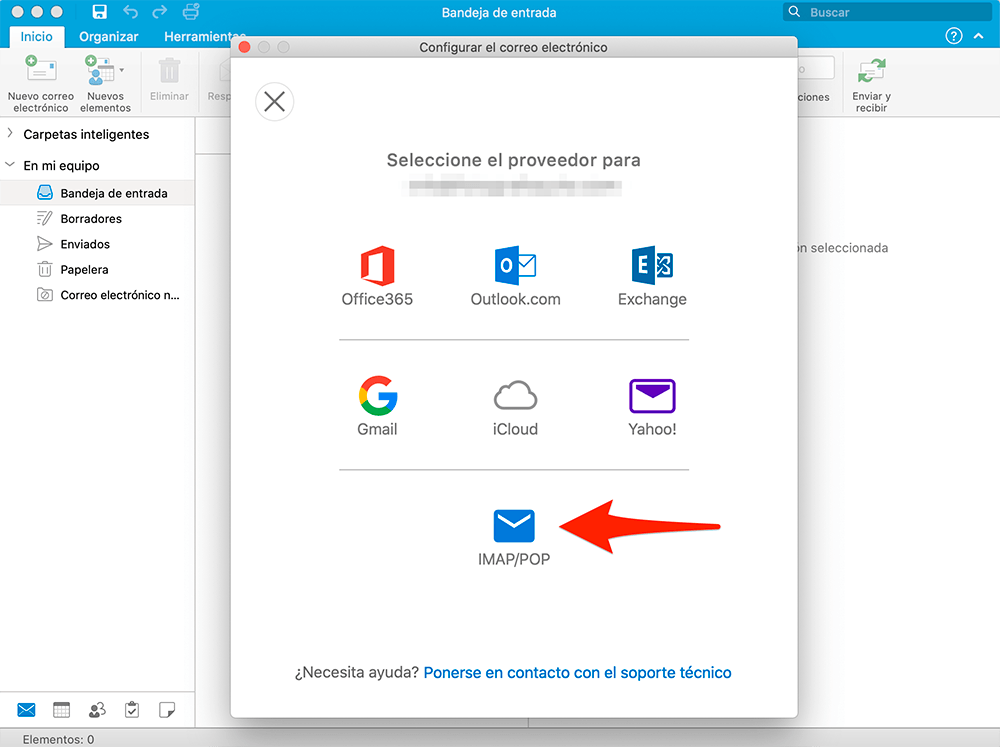Screen dimensions: 1000x747
Task: Click the Save icon in title bar
Action: pyautogui.click(x=99, y=11)
